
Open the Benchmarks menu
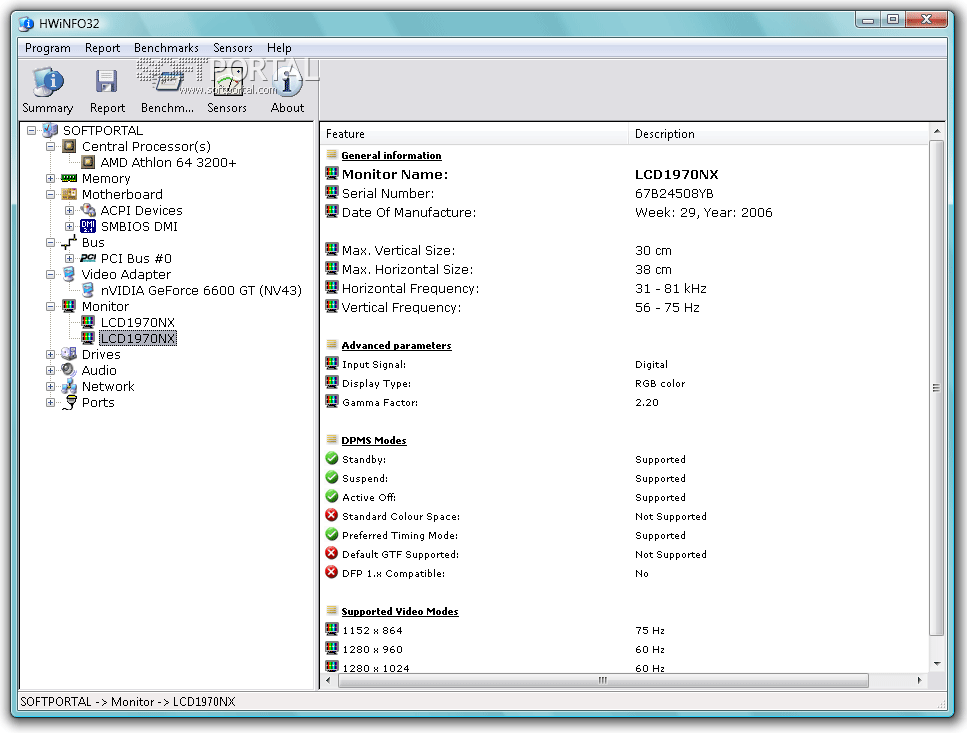[x=166, y=48]
